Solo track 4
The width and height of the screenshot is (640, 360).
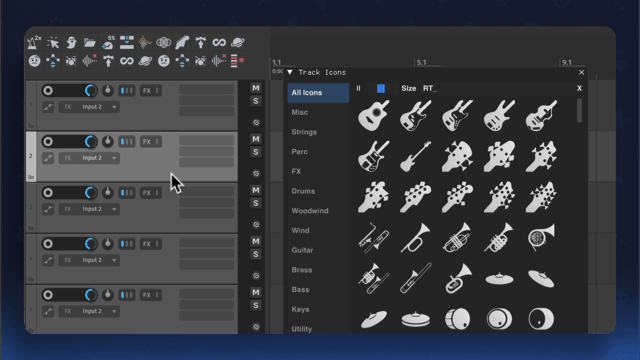pos(256,254)
